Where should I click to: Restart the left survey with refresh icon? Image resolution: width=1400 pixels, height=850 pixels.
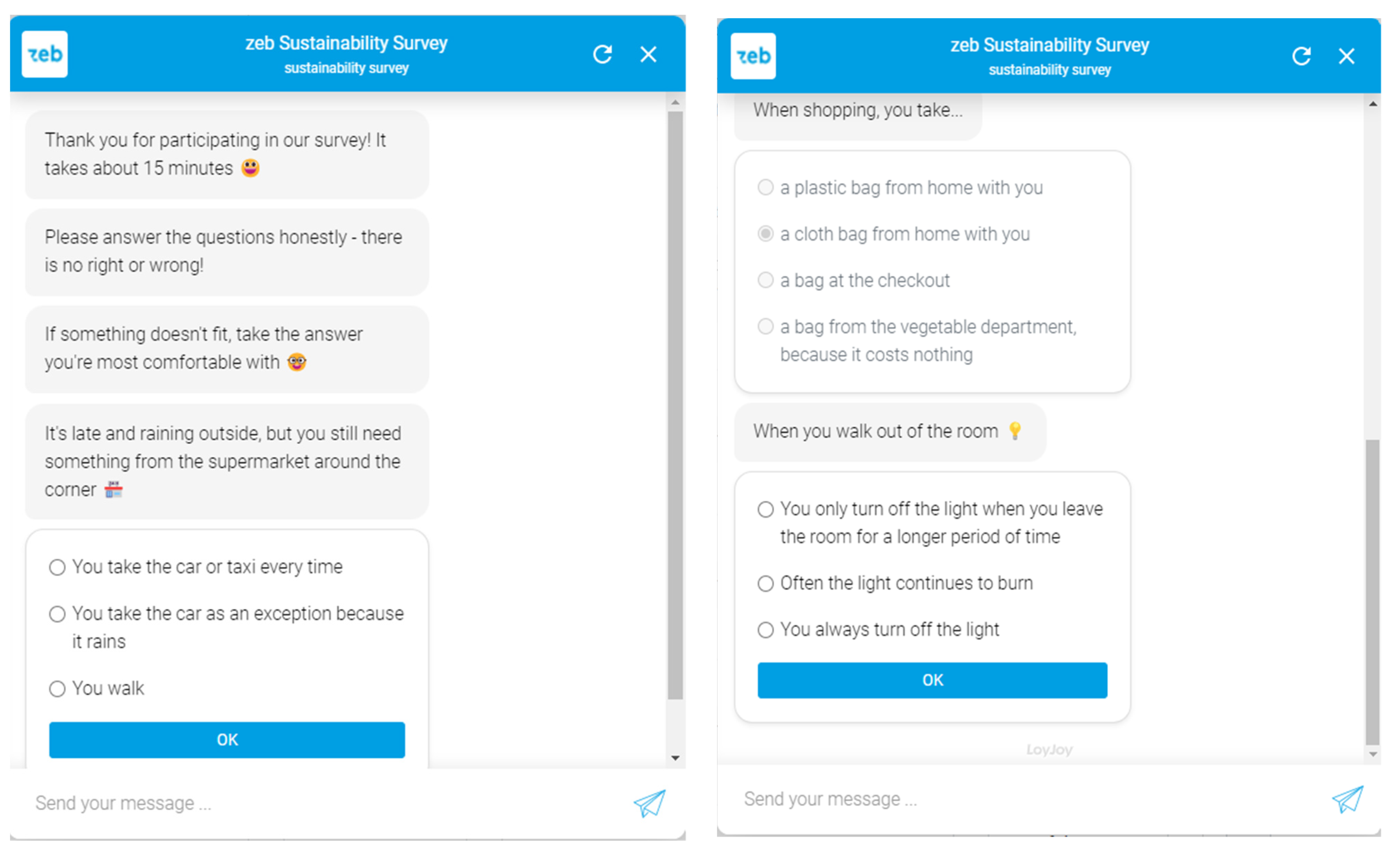click(602, 55)
